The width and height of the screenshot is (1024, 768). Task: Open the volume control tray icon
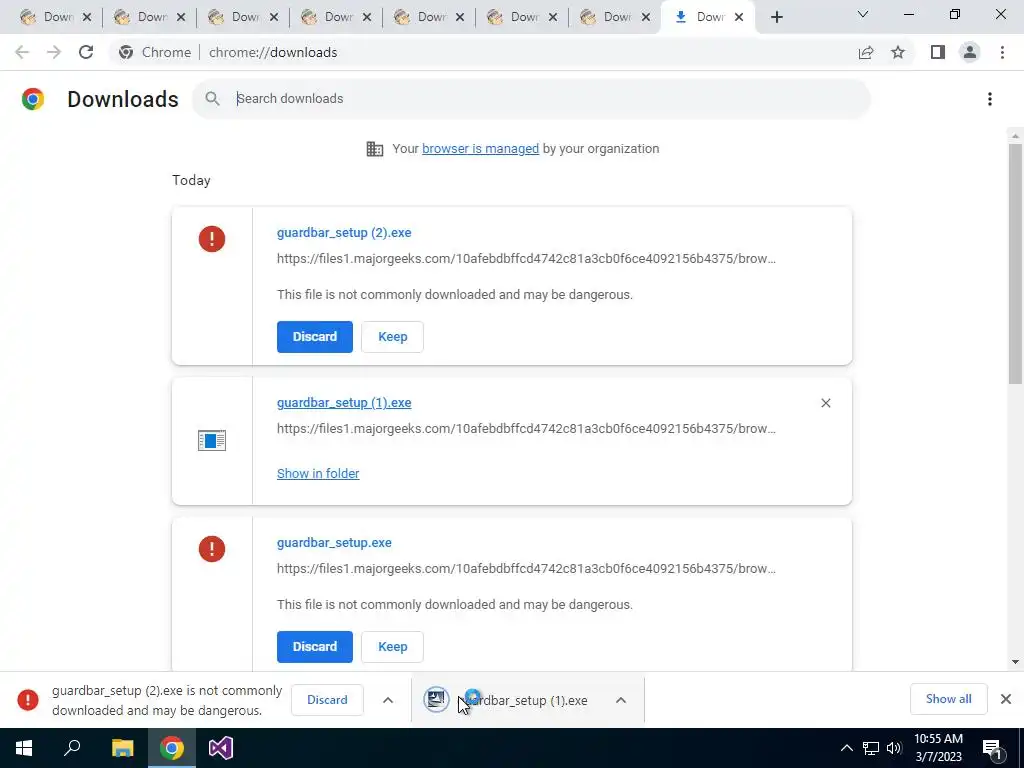coord(894,748)
